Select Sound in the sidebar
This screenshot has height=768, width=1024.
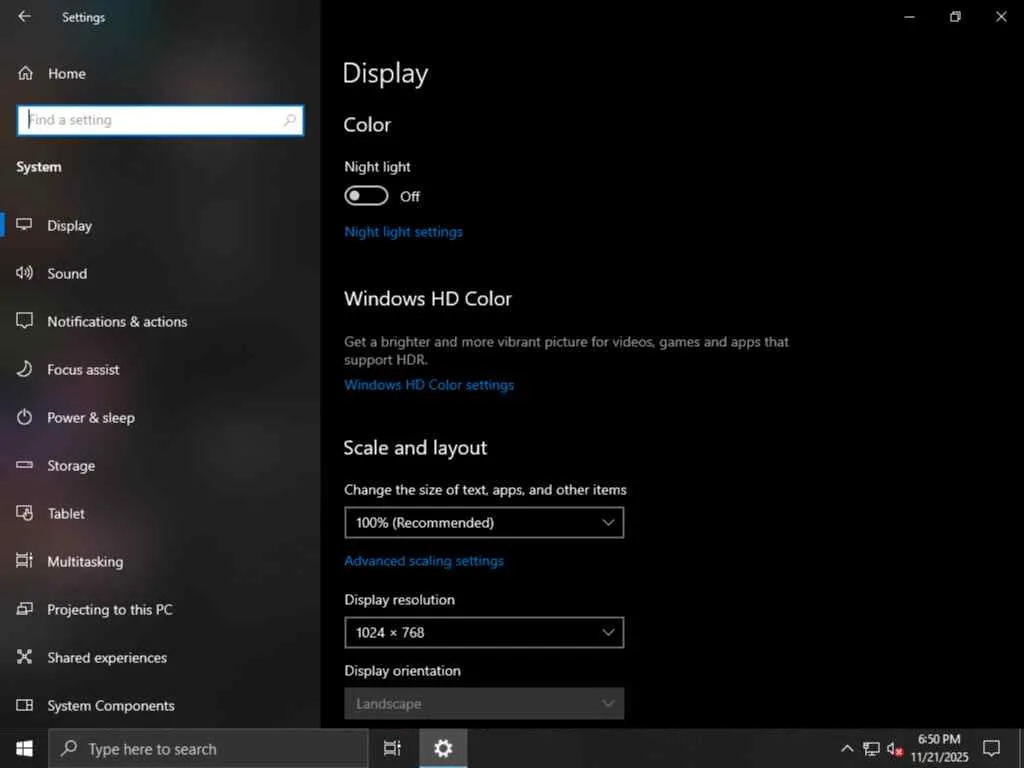click(x=67, y=274)
